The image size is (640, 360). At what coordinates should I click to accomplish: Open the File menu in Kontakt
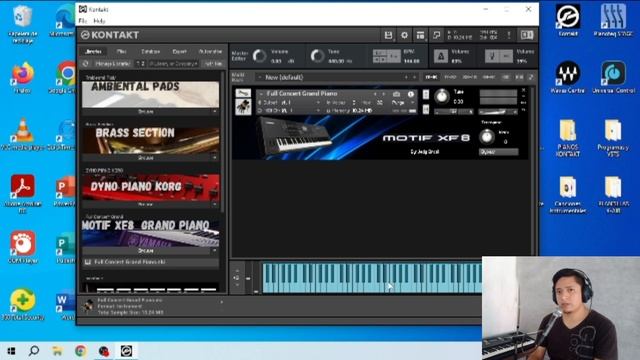tap(83, 21)
